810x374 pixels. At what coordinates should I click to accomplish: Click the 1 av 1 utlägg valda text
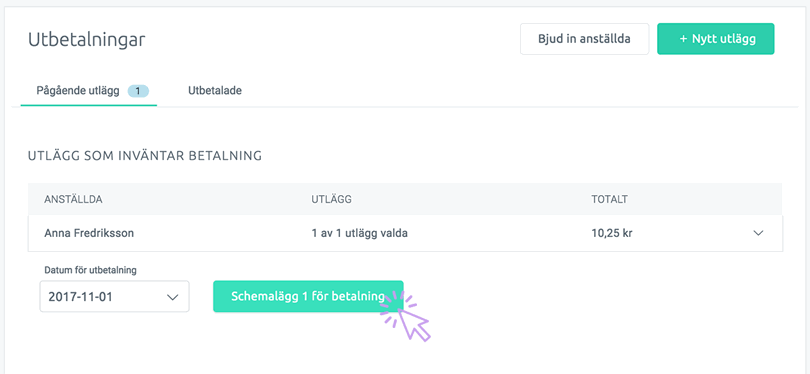tap(360, 233)
